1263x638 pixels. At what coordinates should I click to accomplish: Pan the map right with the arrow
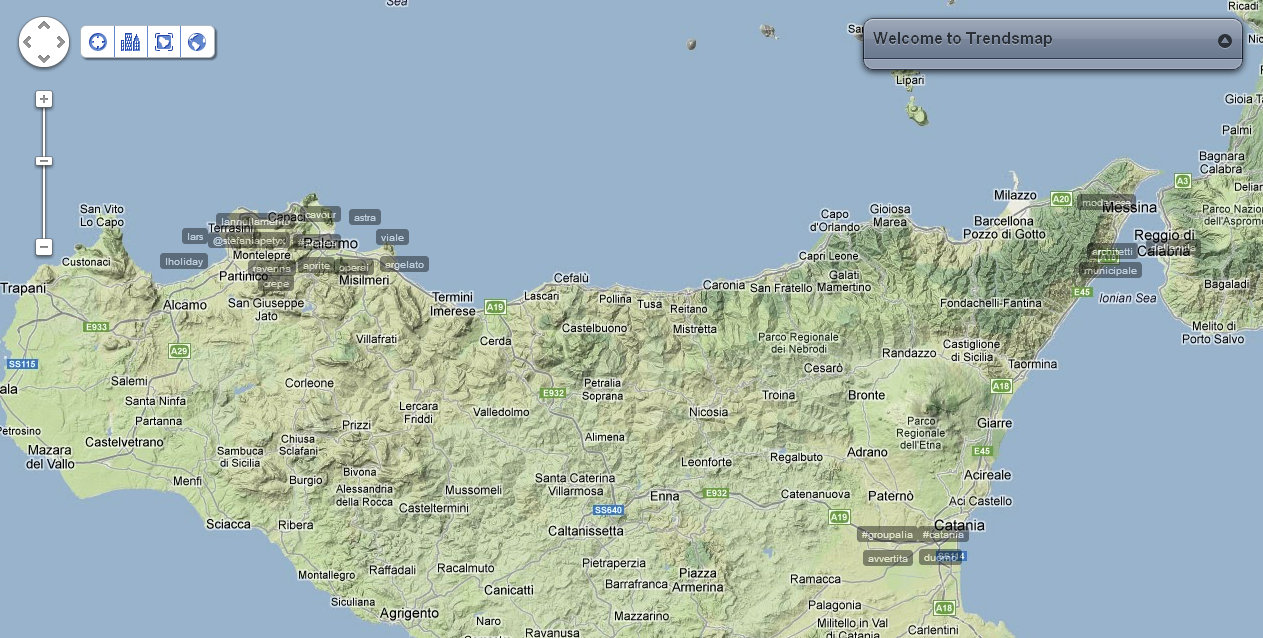point(59,42)
